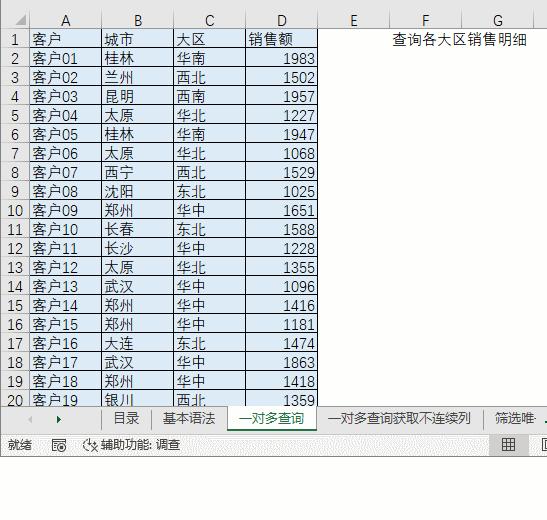Viewport: 547px width, 520px height.
Task: Click the title 查询各大区销售明细
Action: pyautogui.click(x=459, y=39)
